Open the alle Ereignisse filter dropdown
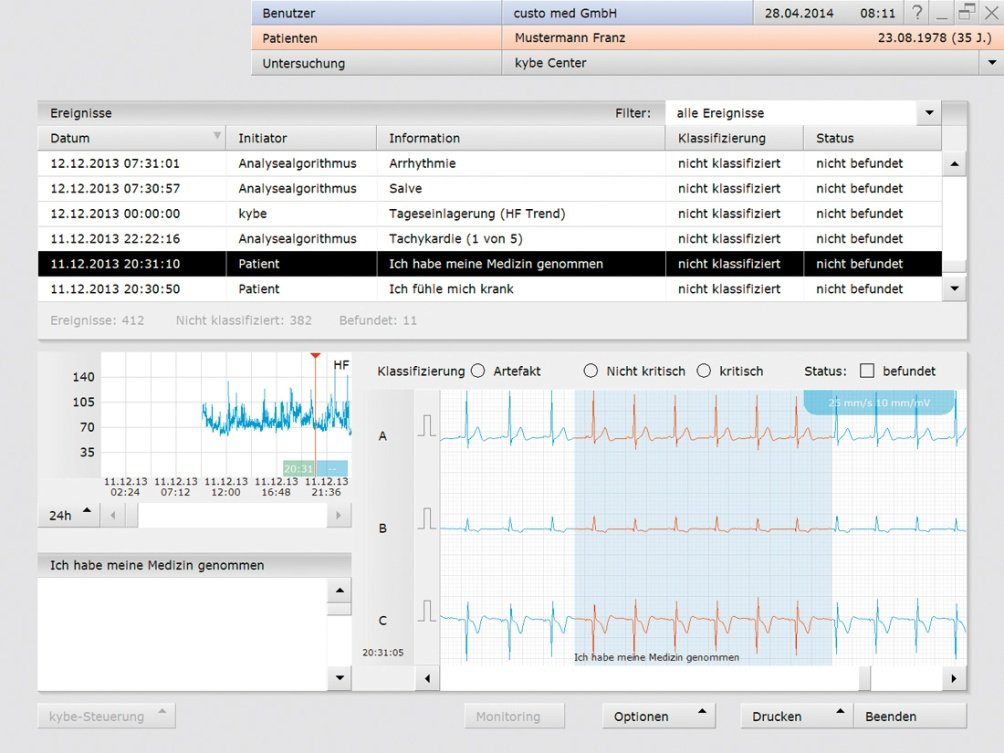 pos(930,113)
